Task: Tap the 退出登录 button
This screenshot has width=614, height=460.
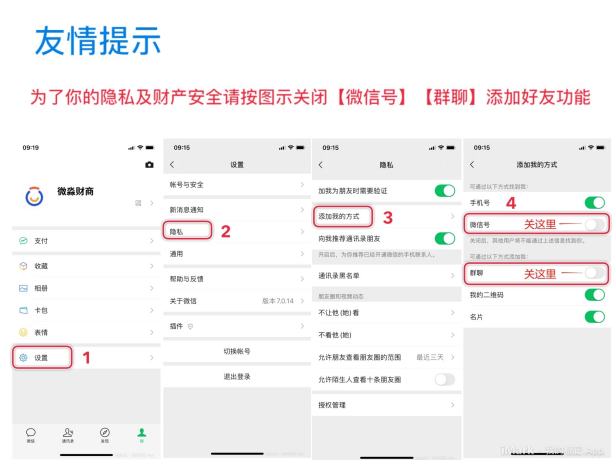Action: click(237, 377)
